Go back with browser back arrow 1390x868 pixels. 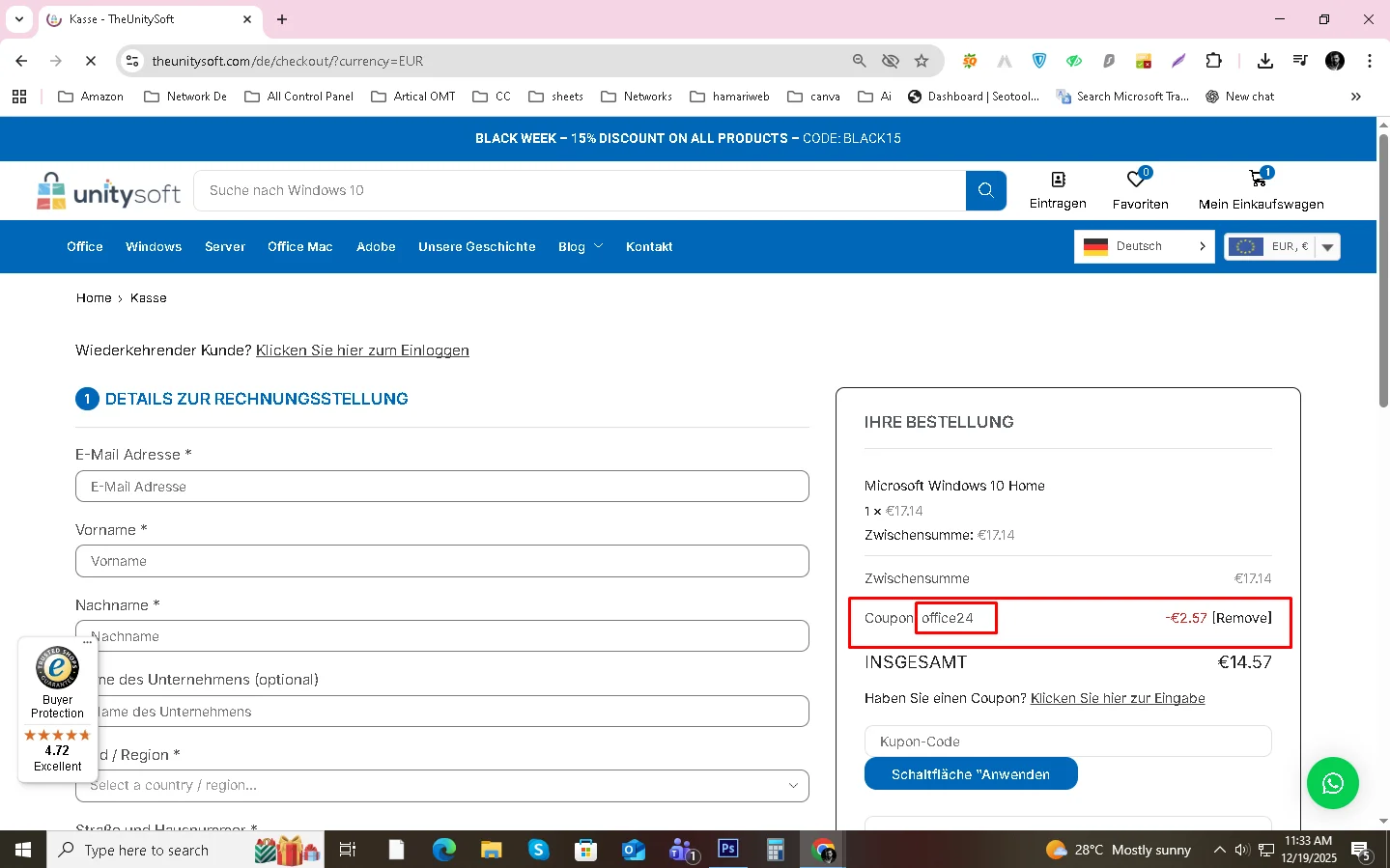click(x=21, y=61)
